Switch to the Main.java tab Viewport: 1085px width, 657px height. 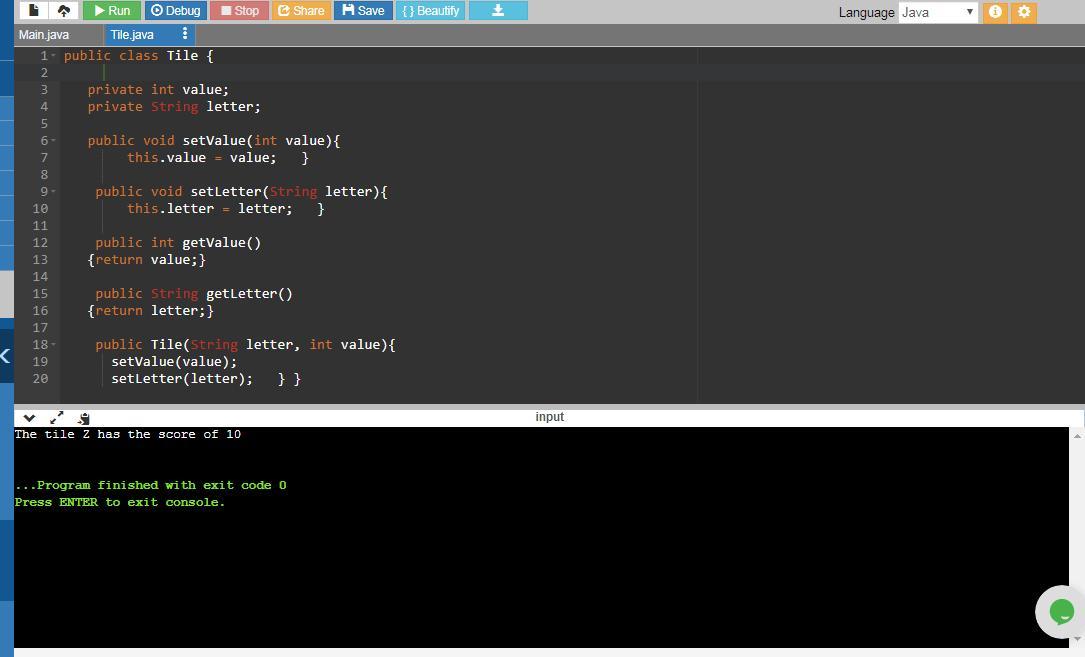point(44,35)
